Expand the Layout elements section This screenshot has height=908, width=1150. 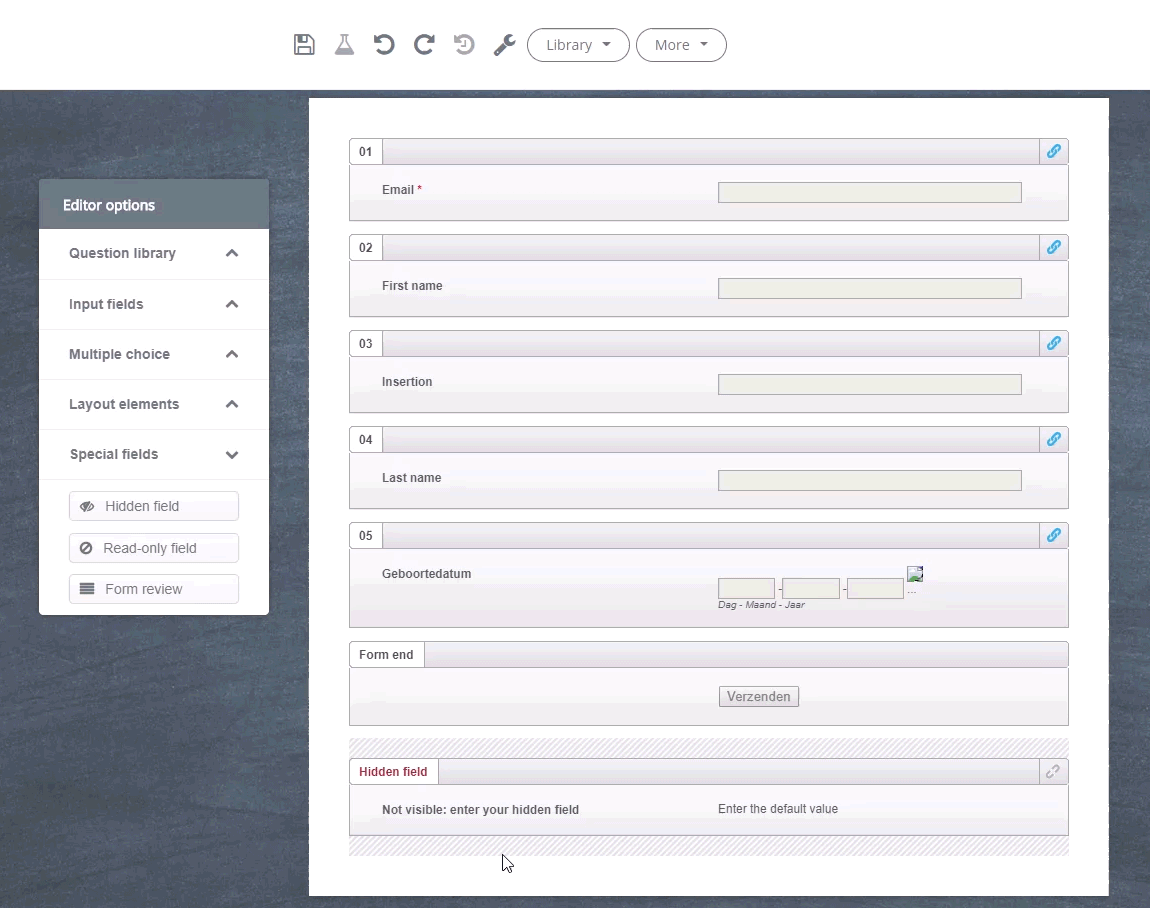tap(154, 404)
